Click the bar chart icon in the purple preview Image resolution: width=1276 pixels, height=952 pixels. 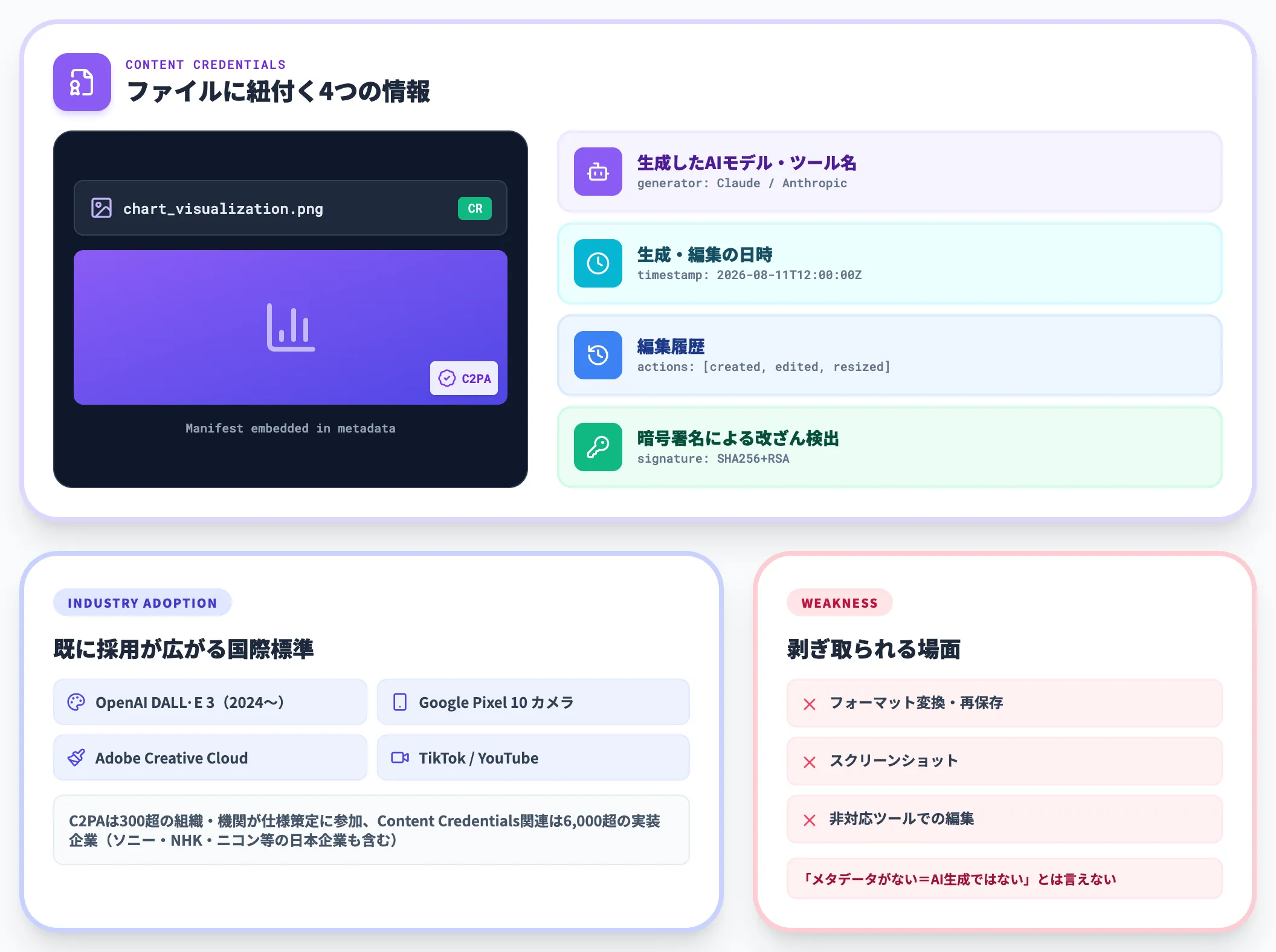[x=291, y=327]
